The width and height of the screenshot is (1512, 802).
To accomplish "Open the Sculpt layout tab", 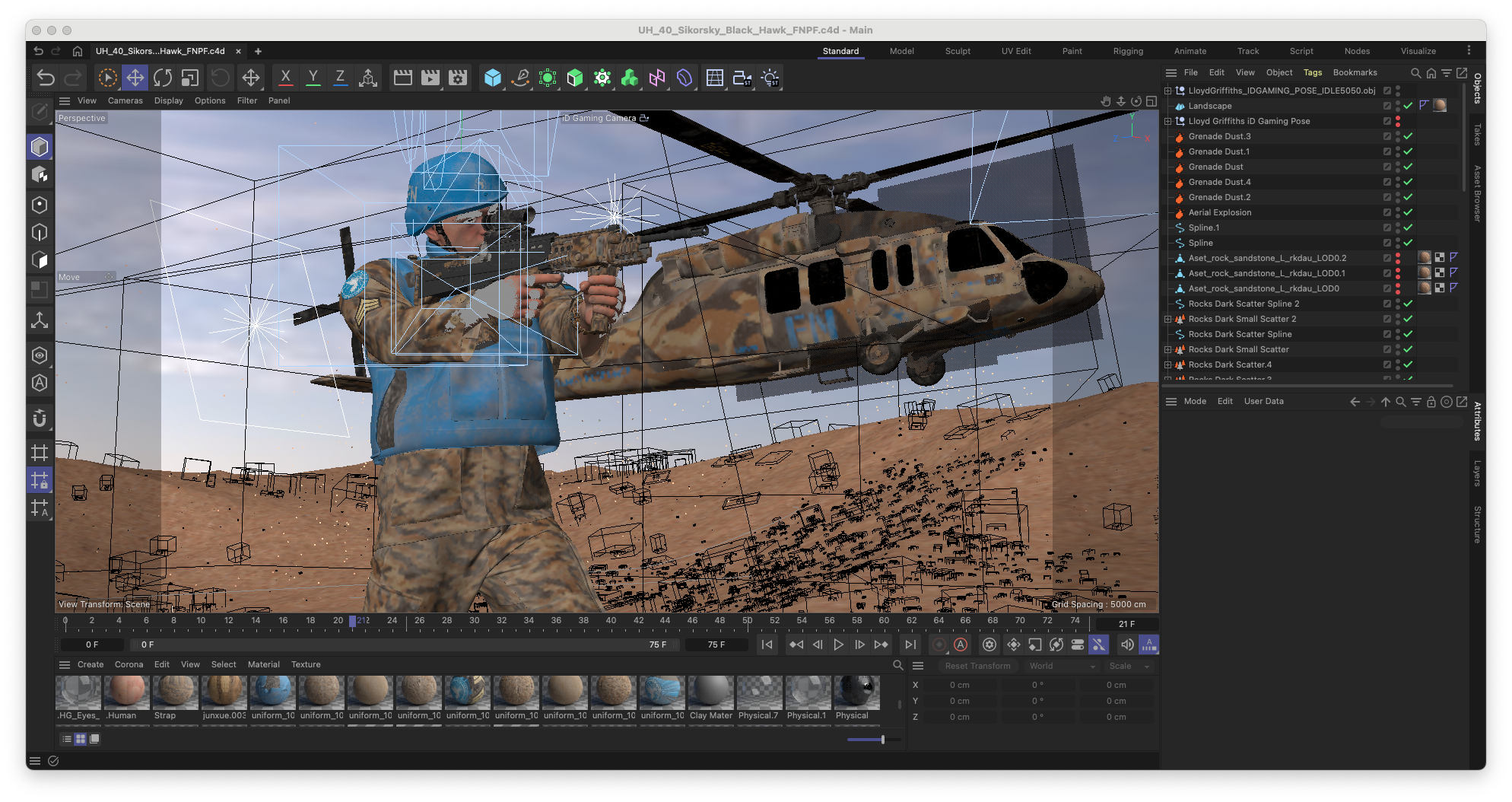I will [958, 51].
